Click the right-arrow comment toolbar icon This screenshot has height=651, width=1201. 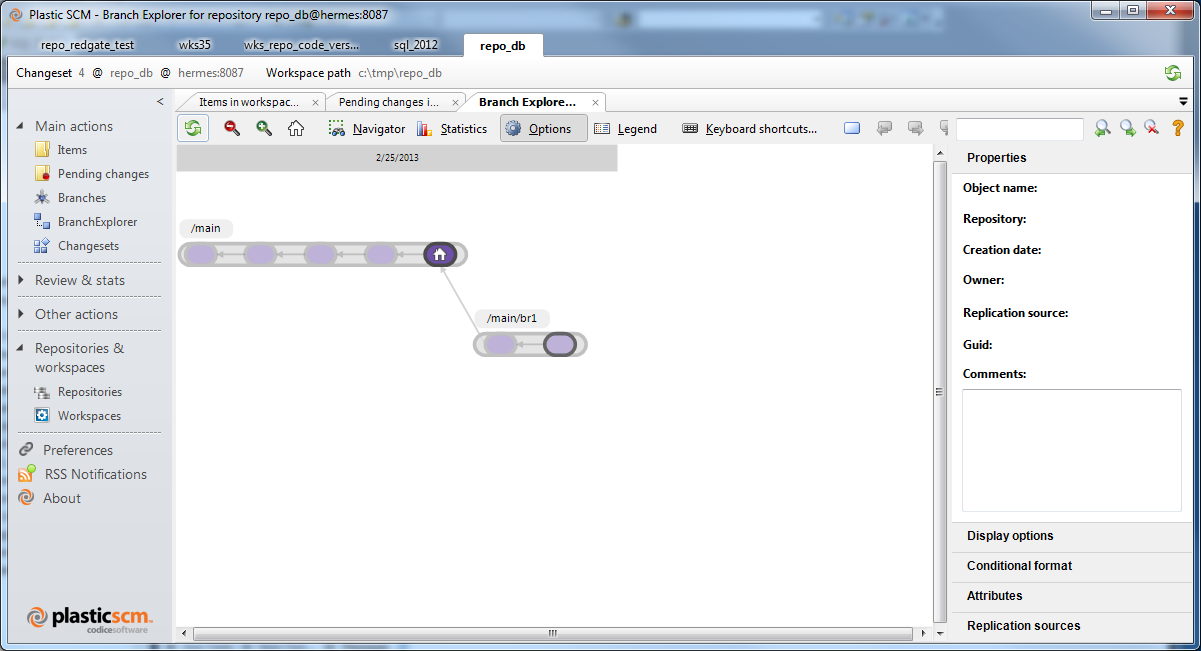point(915,128)
